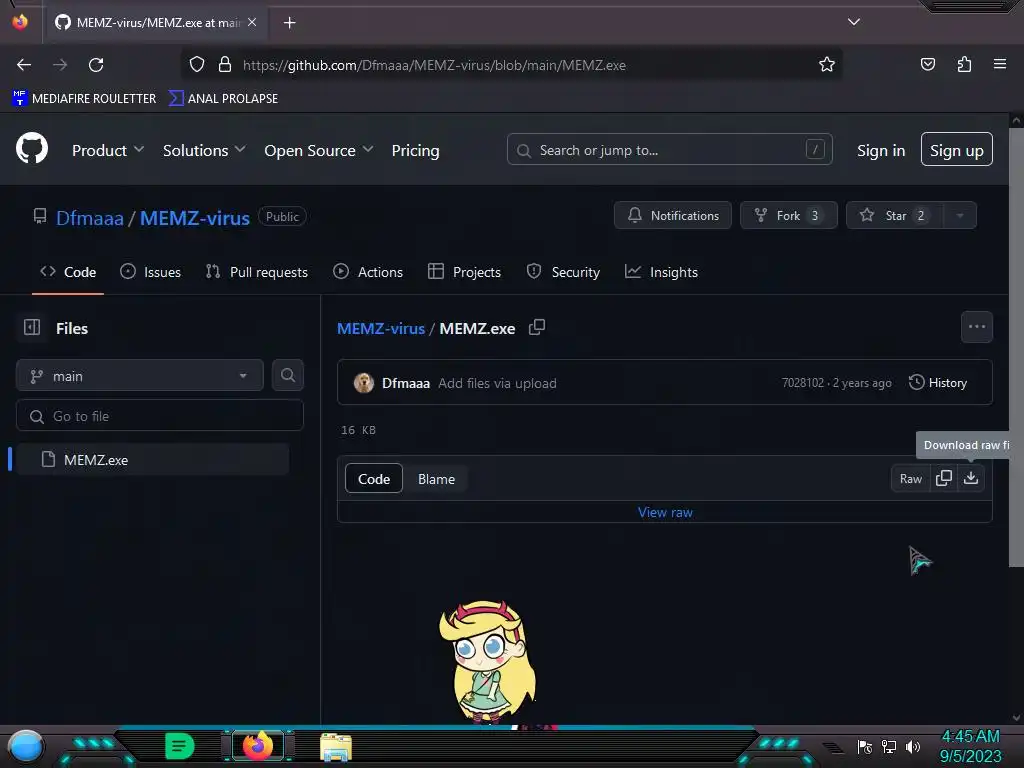Open the Dfmaaa commit author avatar
Image resolution: width=1024 pixels, height=768 pixels.
tap(364, 383)
